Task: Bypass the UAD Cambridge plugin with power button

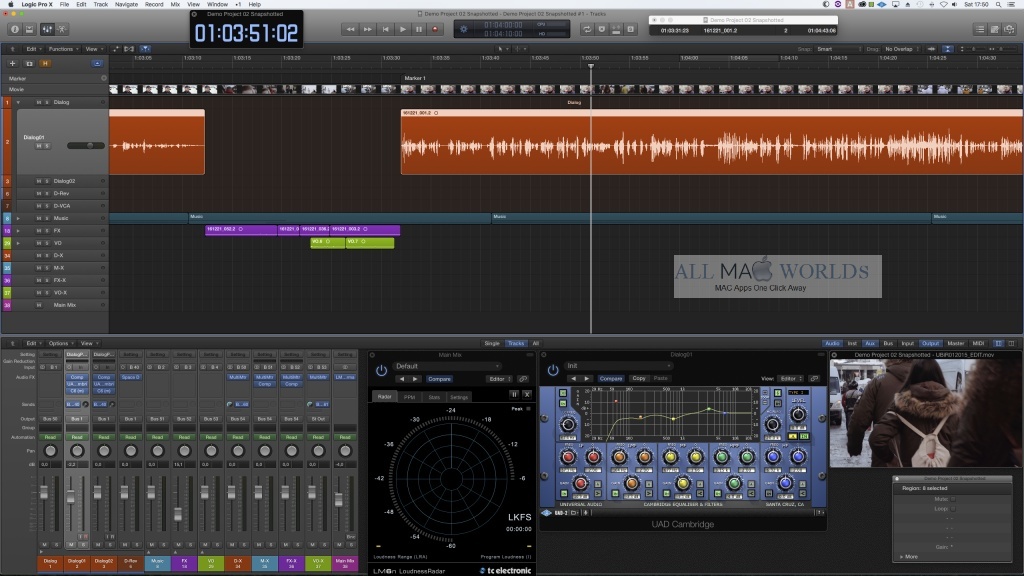Action: 552,370
